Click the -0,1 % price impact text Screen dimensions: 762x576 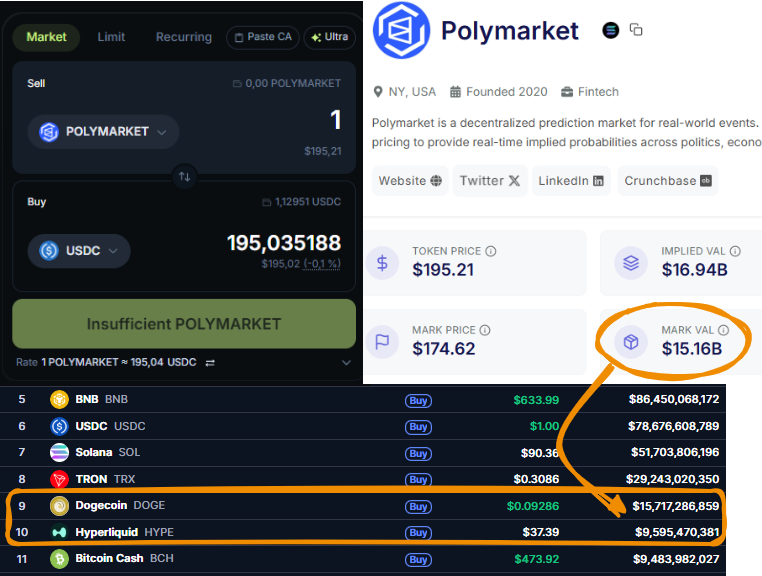pyautogui.click(x=322, y=264)
